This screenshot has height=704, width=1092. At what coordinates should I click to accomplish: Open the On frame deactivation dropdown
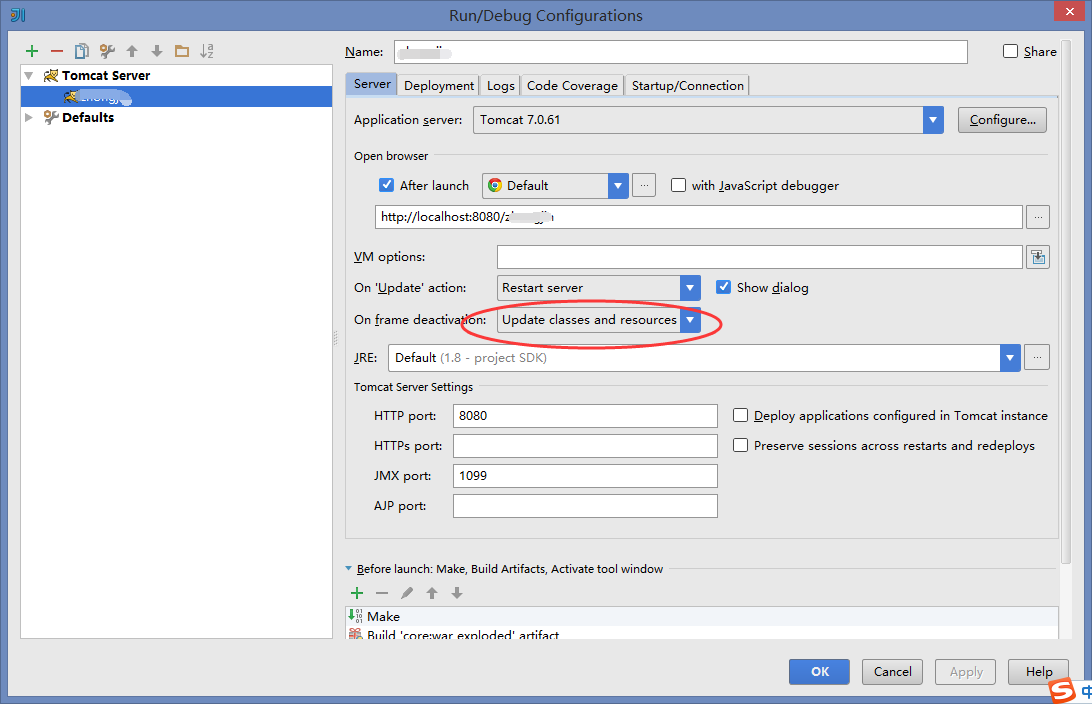689,320
